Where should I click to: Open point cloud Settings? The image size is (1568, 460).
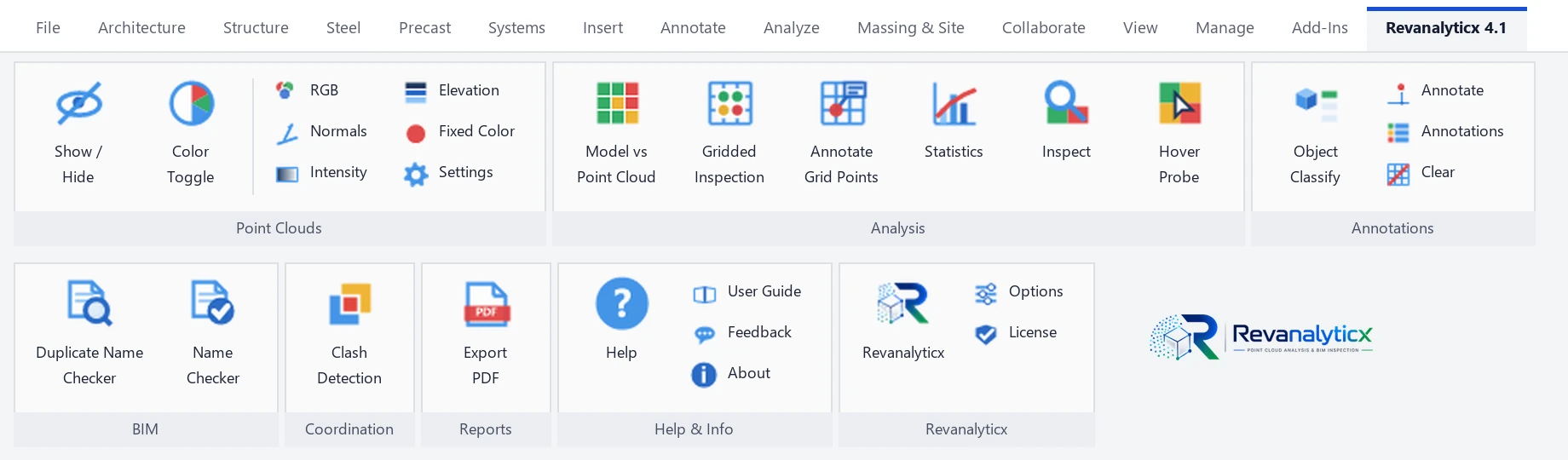click(448, 172)
